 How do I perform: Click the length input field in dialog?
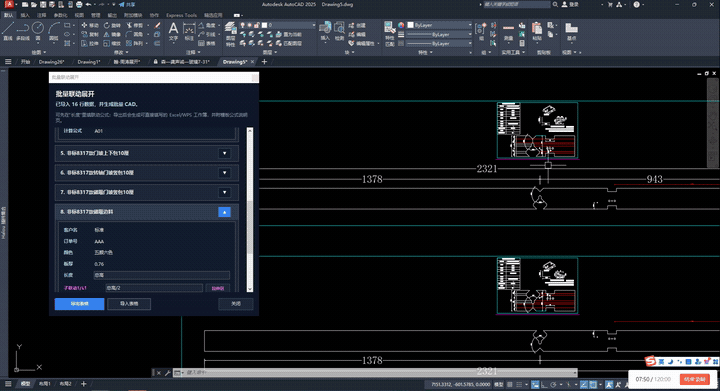162,275
